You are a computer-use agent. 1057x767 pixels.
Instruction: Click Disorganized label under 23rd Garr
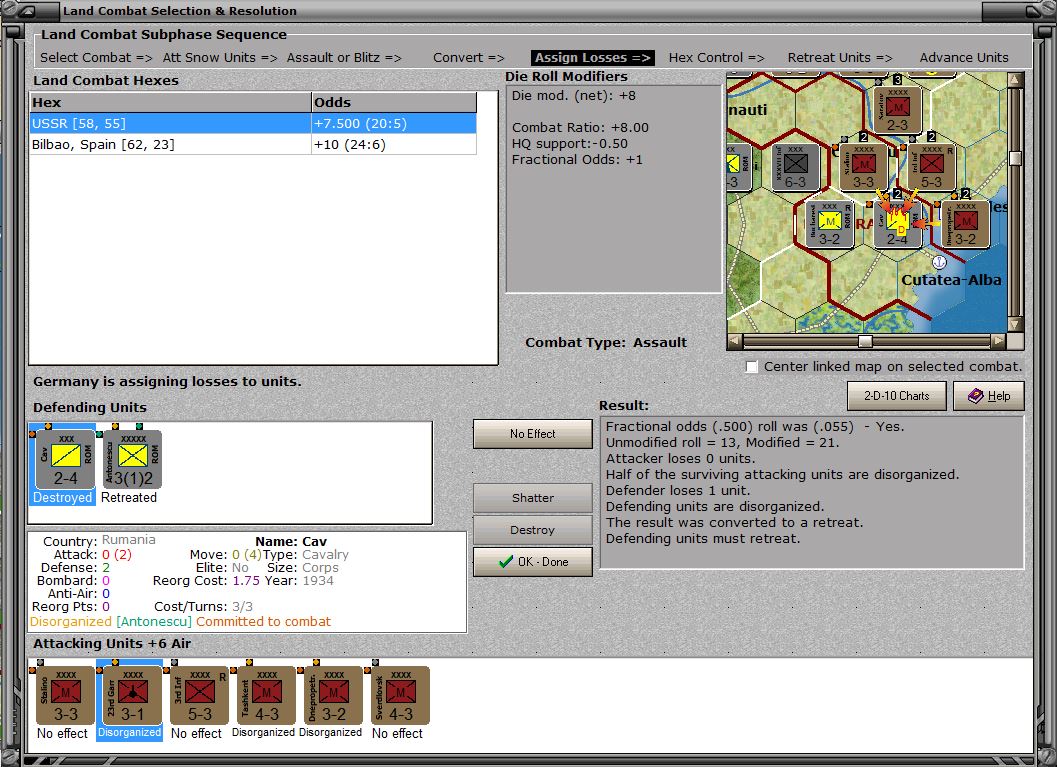(129, 733)
